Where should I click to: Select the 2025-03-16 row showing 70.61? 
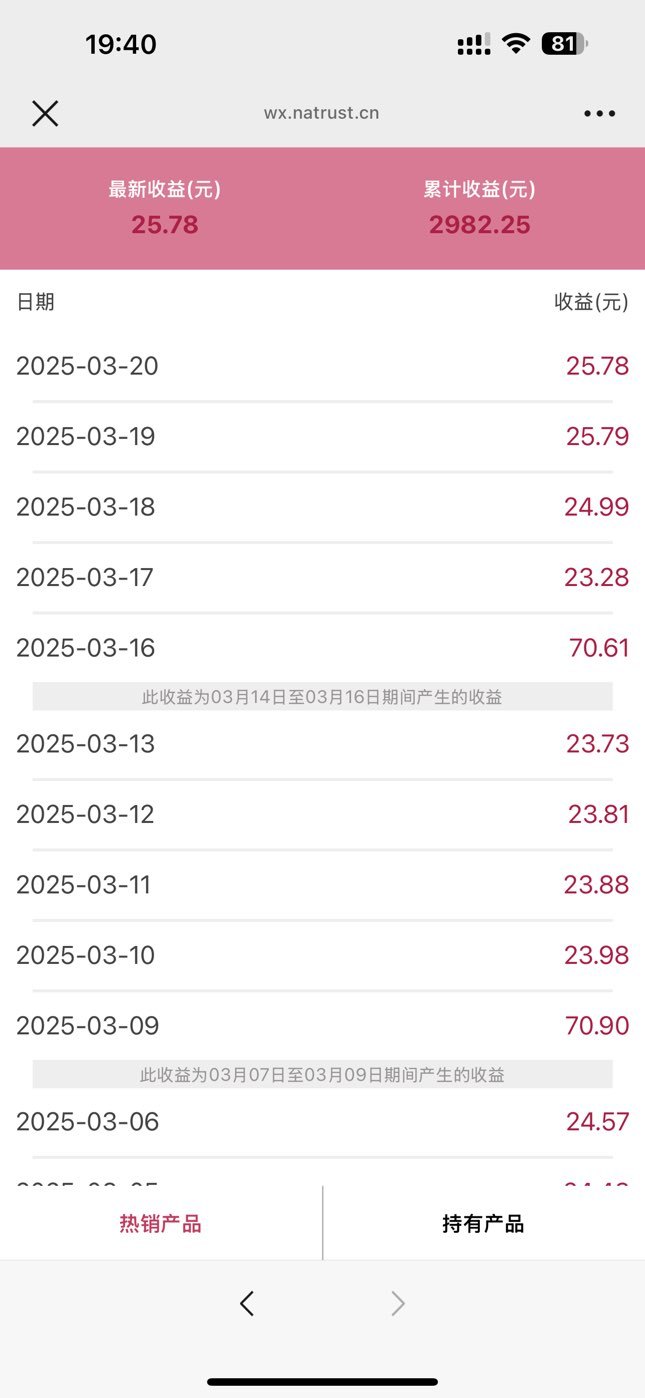[322, 648]
